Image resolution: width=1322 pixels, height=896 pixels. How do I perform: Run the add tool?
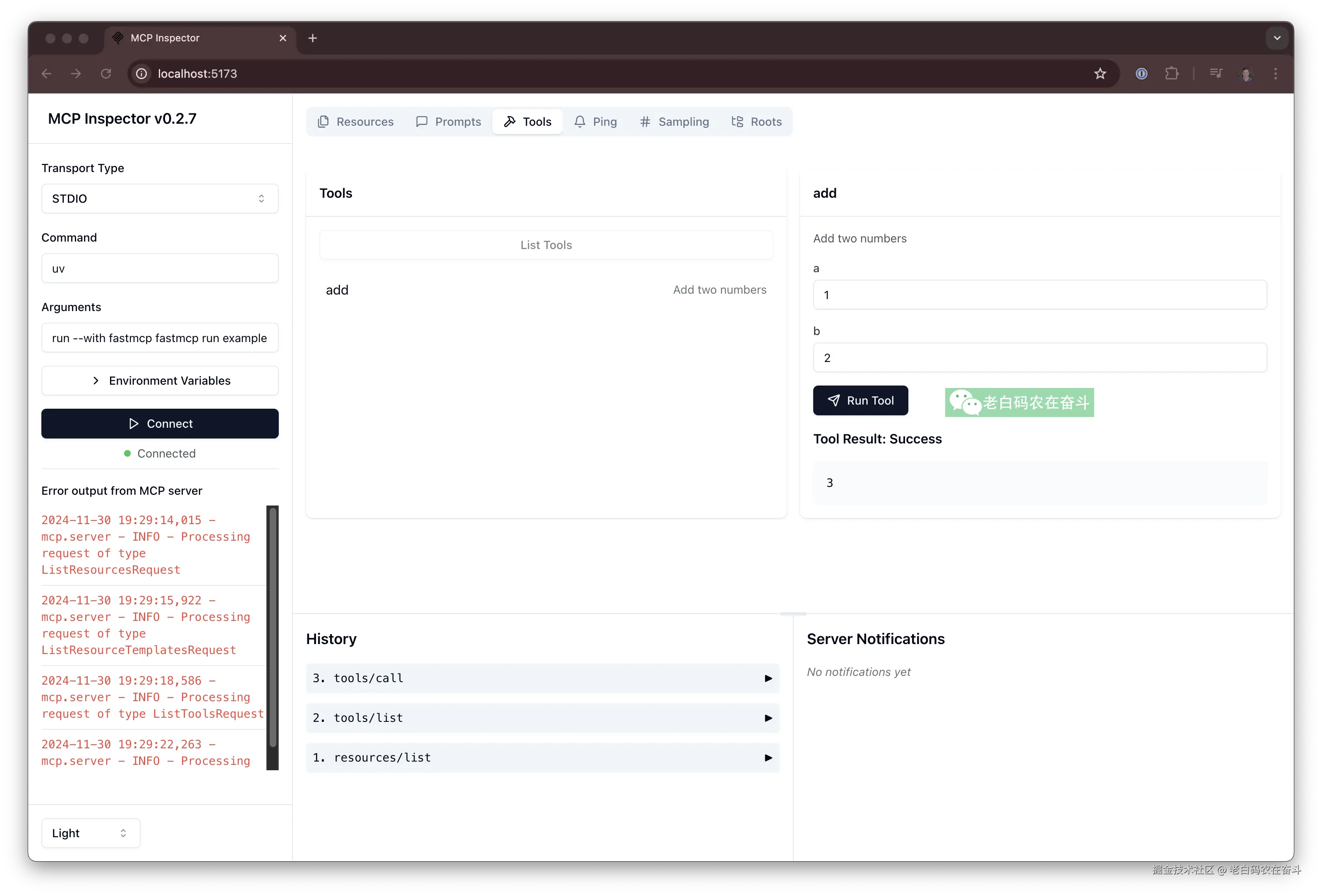pos(860,400)
